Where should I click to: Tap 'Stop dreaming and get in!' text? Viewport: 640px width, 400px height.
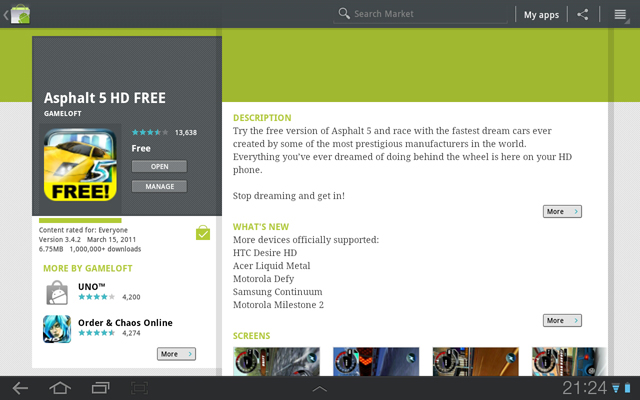[289, 196]
